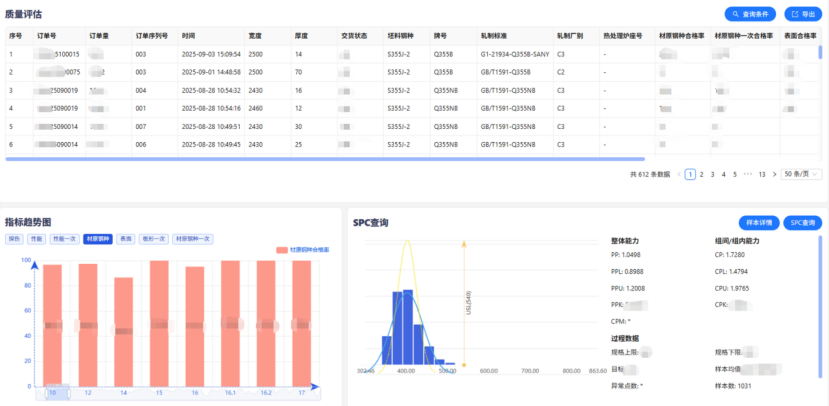Select the 探伤 indicator tab
829x406 pixels.
click(x=14, y=239)
